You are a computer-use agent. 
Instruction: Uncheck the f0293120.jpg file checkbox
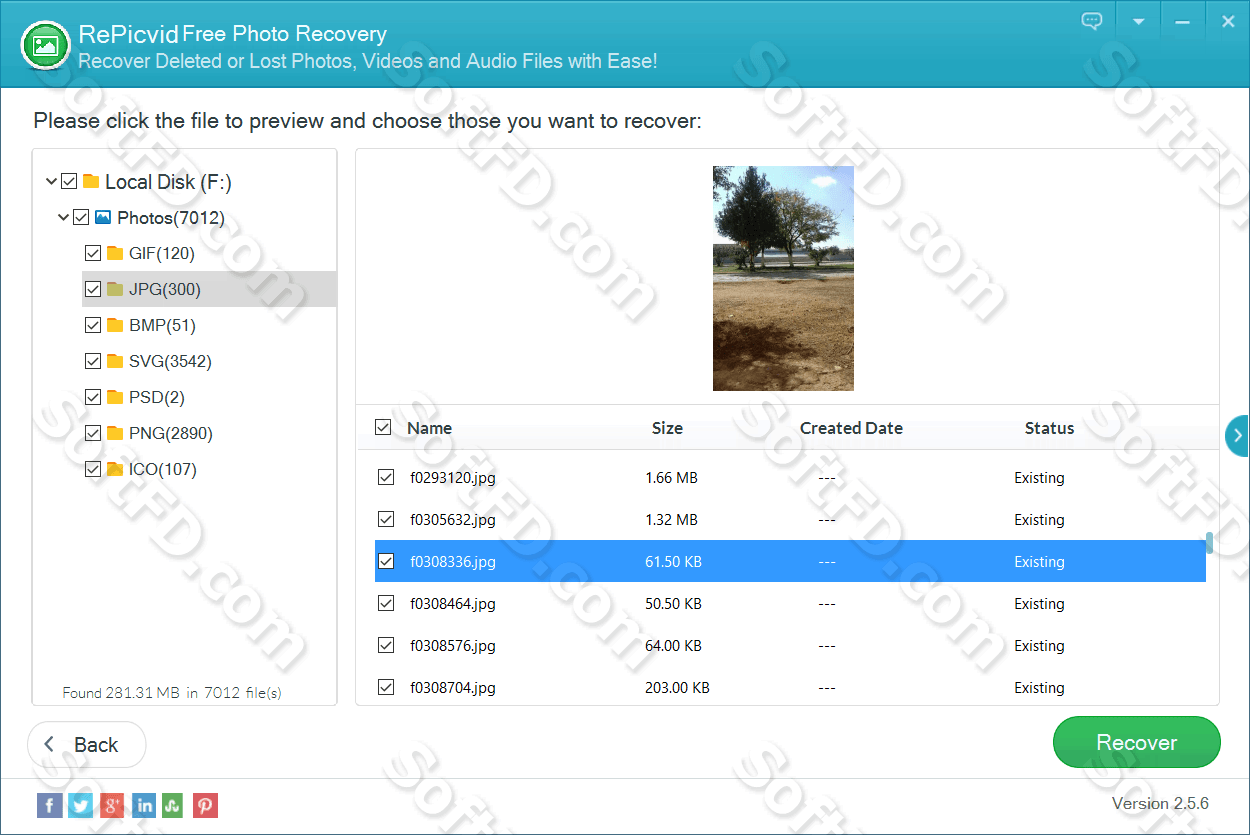(386, 477)
